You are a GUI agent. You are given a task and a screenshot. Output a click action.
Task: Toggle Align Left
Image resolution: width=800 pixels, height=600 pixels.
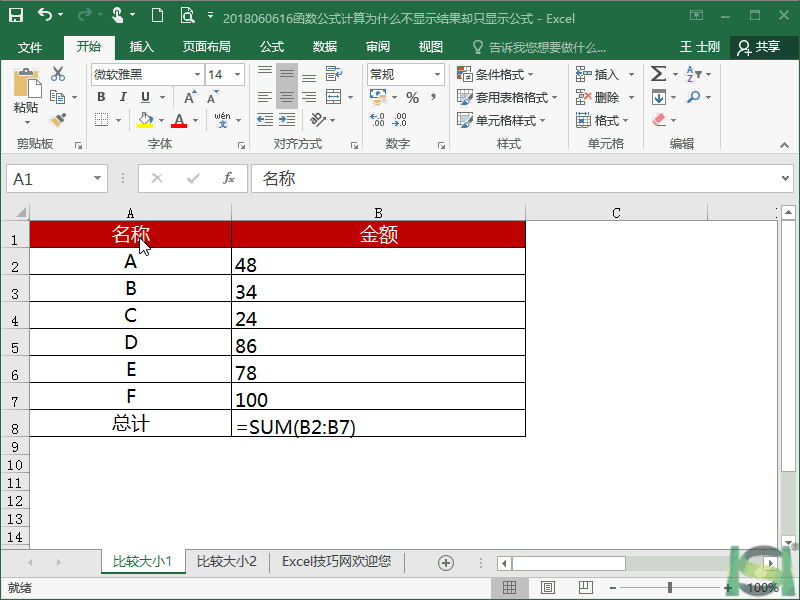[264, 97]
